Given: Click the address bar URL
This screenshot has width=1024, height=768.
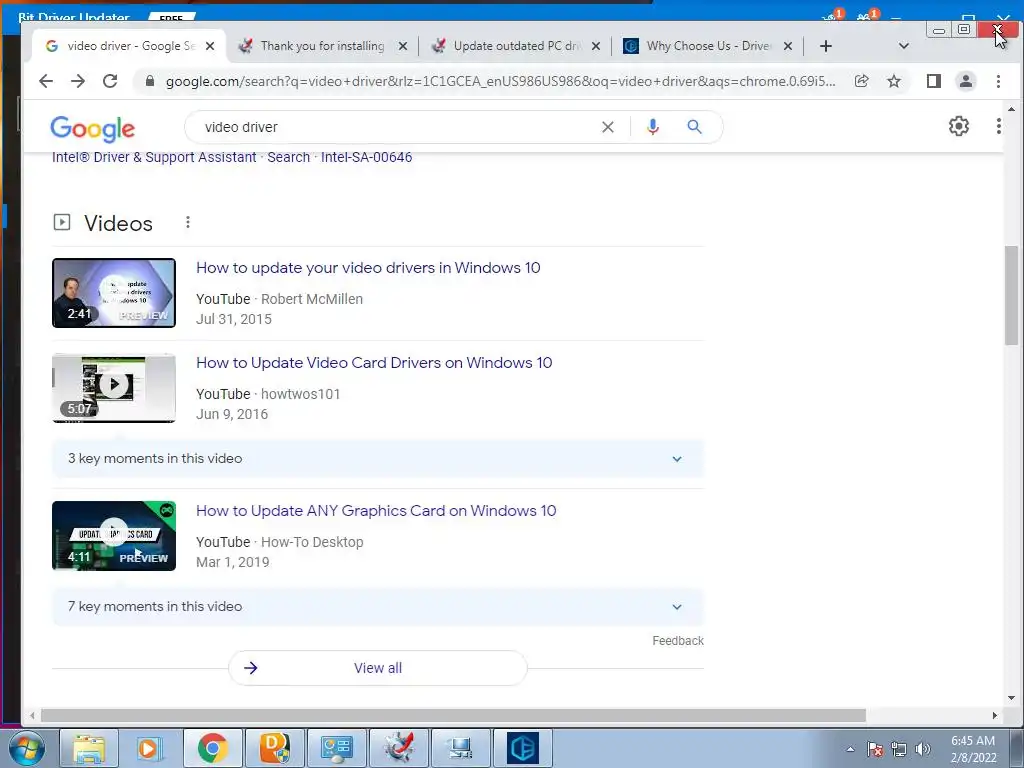Looking at the screenshot, I should pos(500,82).
